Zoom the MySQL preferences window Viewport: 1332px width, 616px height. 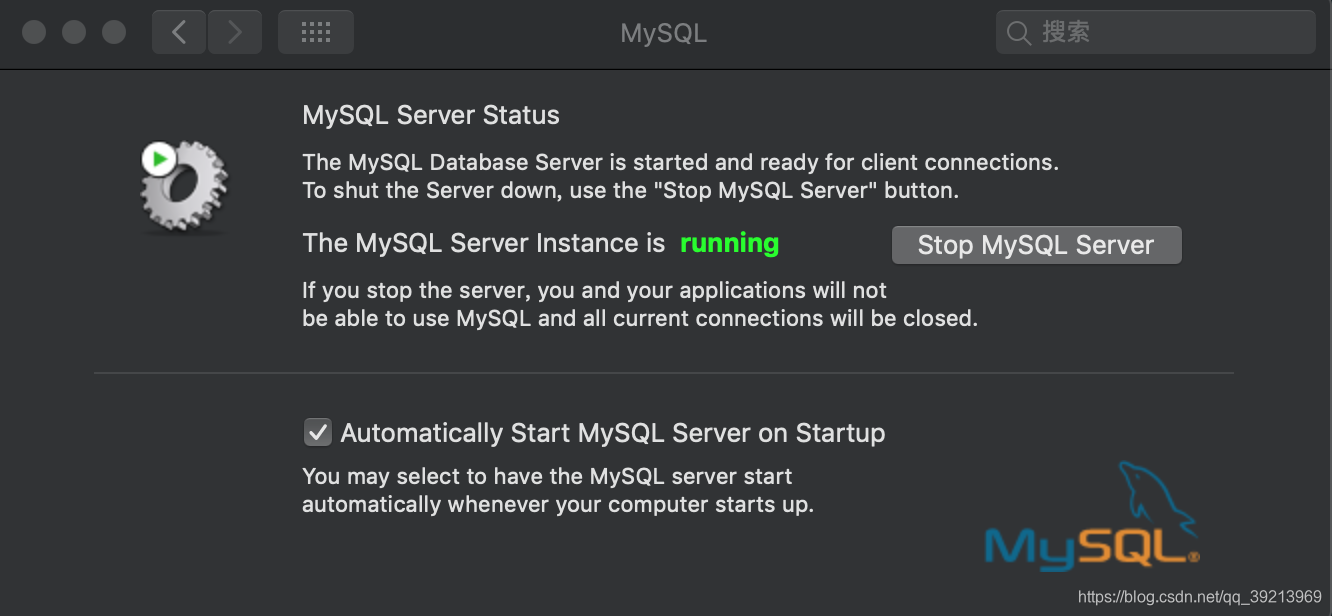point(114,32)
